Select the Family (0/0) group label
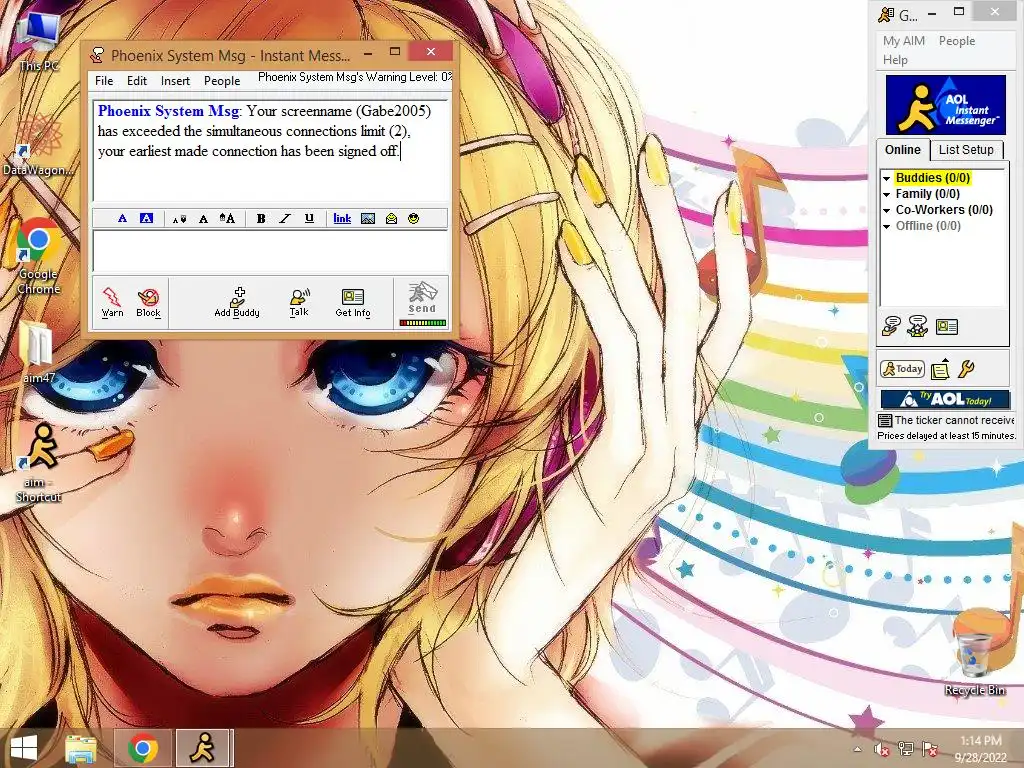 pyautogui.click(x=927, y=194)
